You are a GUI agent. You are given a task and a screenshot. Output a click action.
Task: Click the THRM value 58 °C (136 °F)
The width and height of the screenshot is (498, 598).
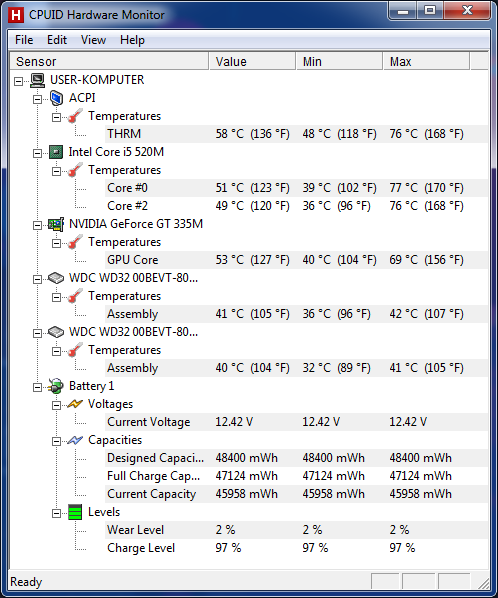click(252, 134)
